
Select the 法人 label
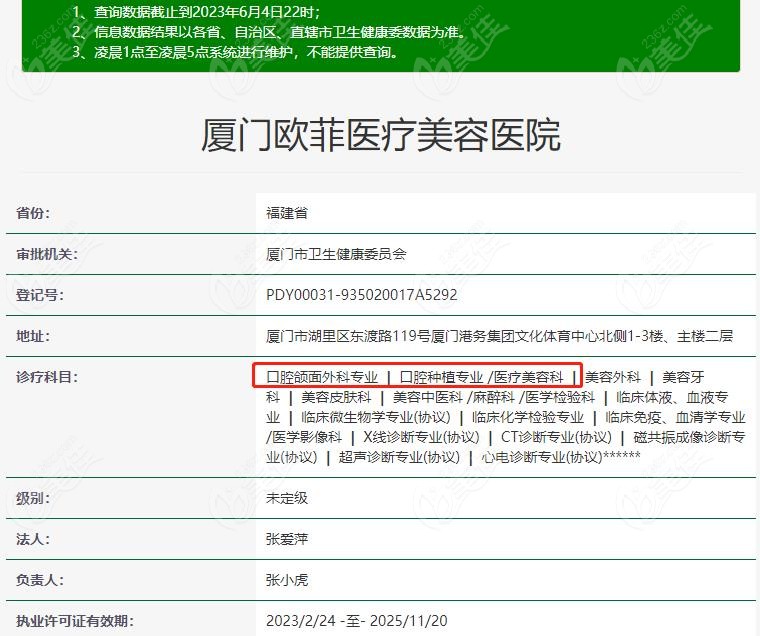pyautogui.click(x=33, y=539)
